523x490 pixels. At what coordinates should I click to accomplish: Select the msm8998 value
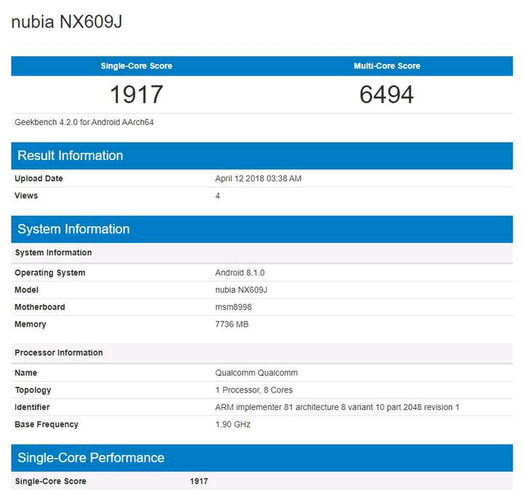tap(233, 307)
